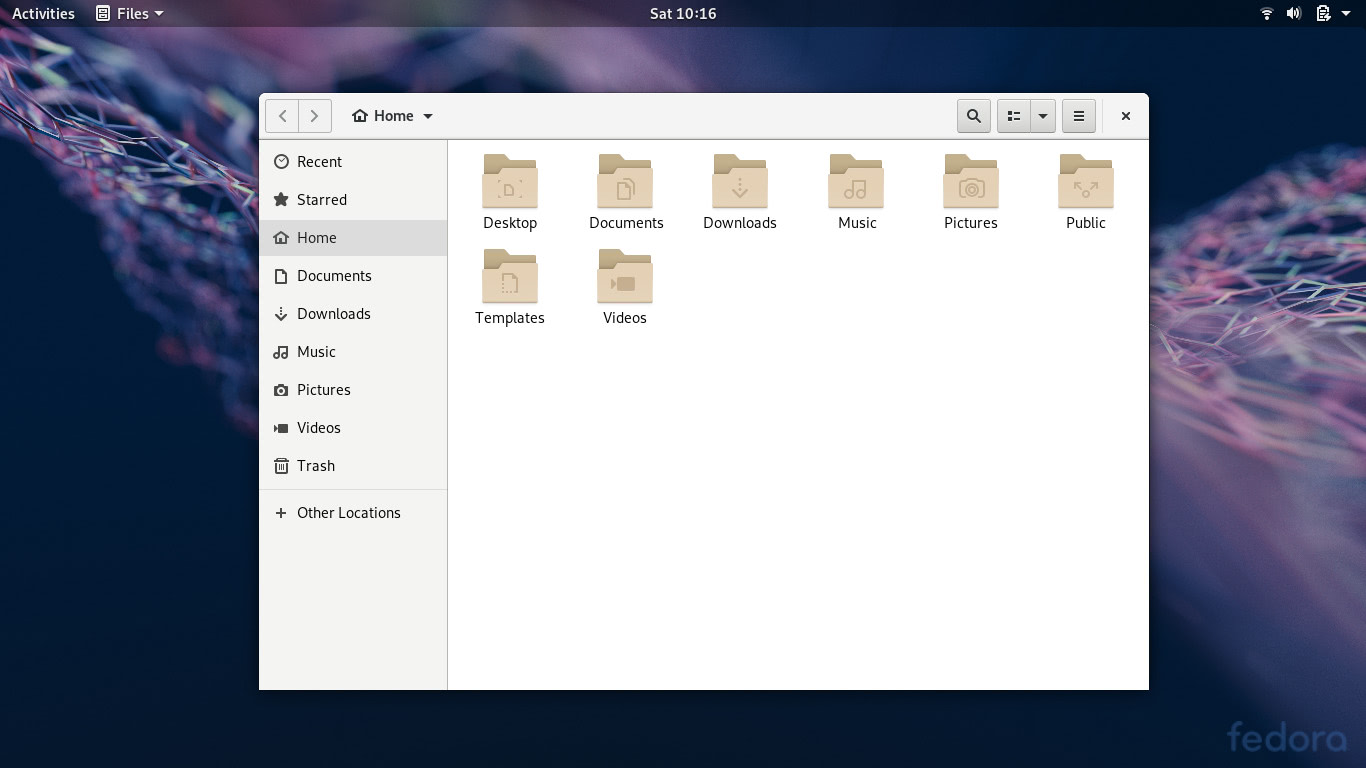Open Other Locations in the sidebar
Screen dimensions: 1366x768
pyautogui.click(x=349, y=512)
